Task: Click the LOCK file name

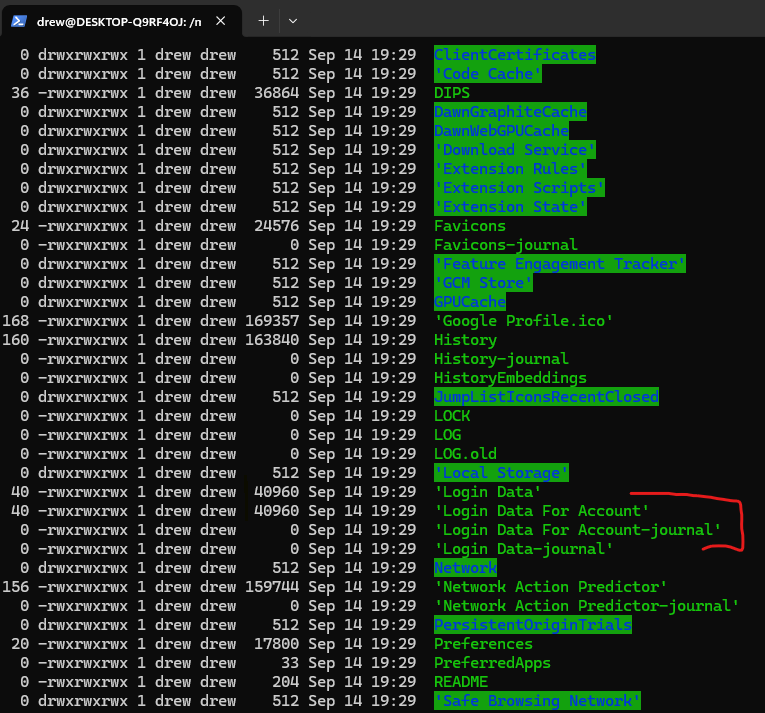Action: pos(452,416)
